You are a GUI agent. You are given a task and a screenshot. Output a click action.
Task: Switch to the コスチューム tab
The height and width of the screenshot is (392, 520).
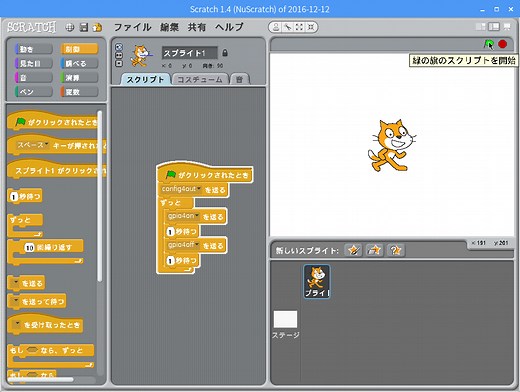[200, 79]
